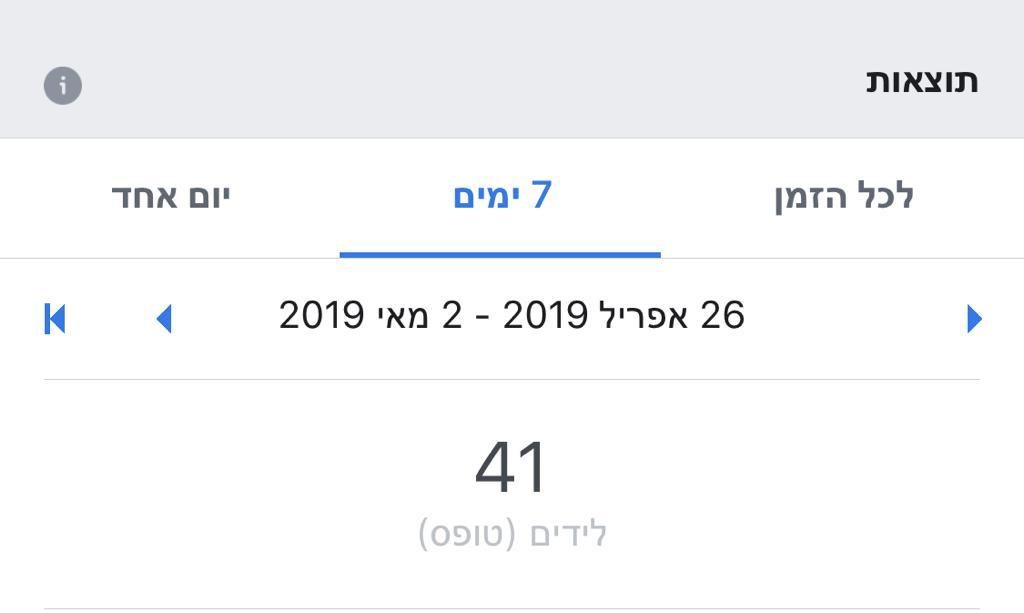
Task: Click the word לידים under the count
Action: coord(568,533)
